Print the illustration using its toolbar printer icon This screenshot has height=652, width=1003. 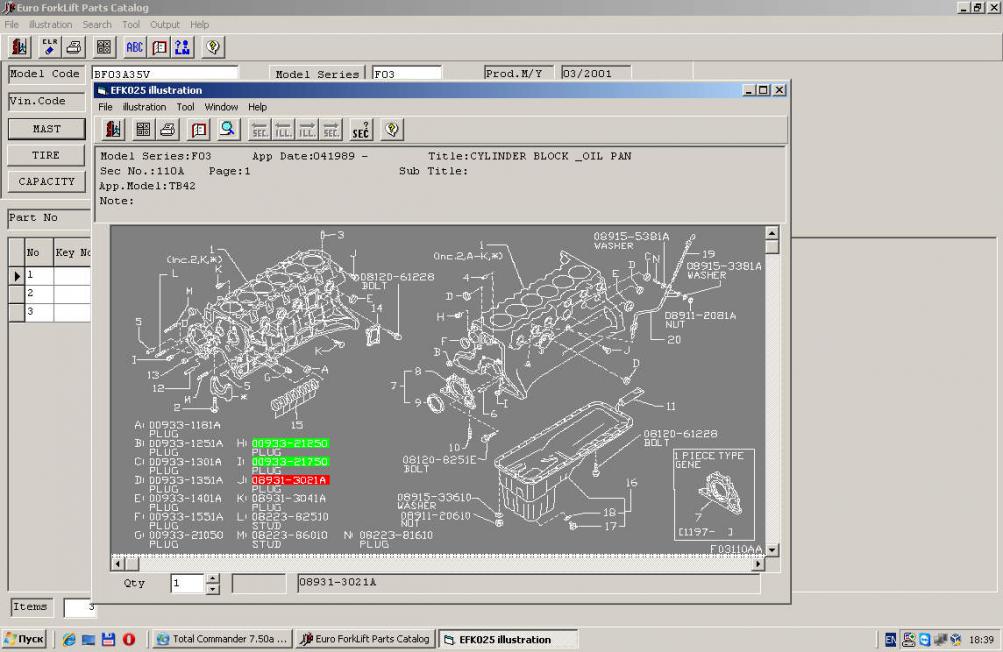[168, 130]
